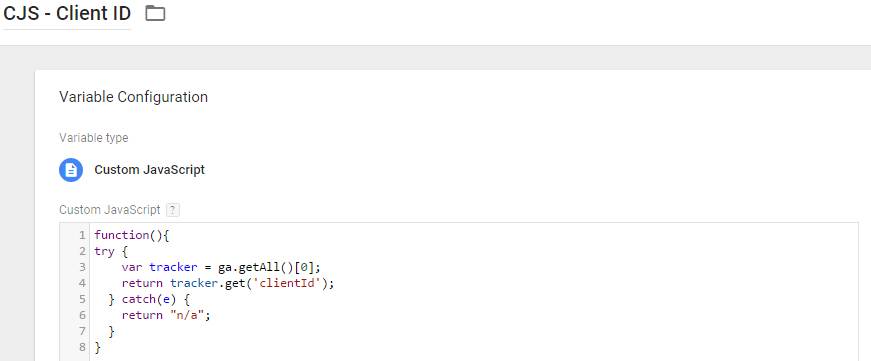Click the return tracker.get('clientId') line
Viewport: 871px width, 361px height.
(x=228, y=283)
